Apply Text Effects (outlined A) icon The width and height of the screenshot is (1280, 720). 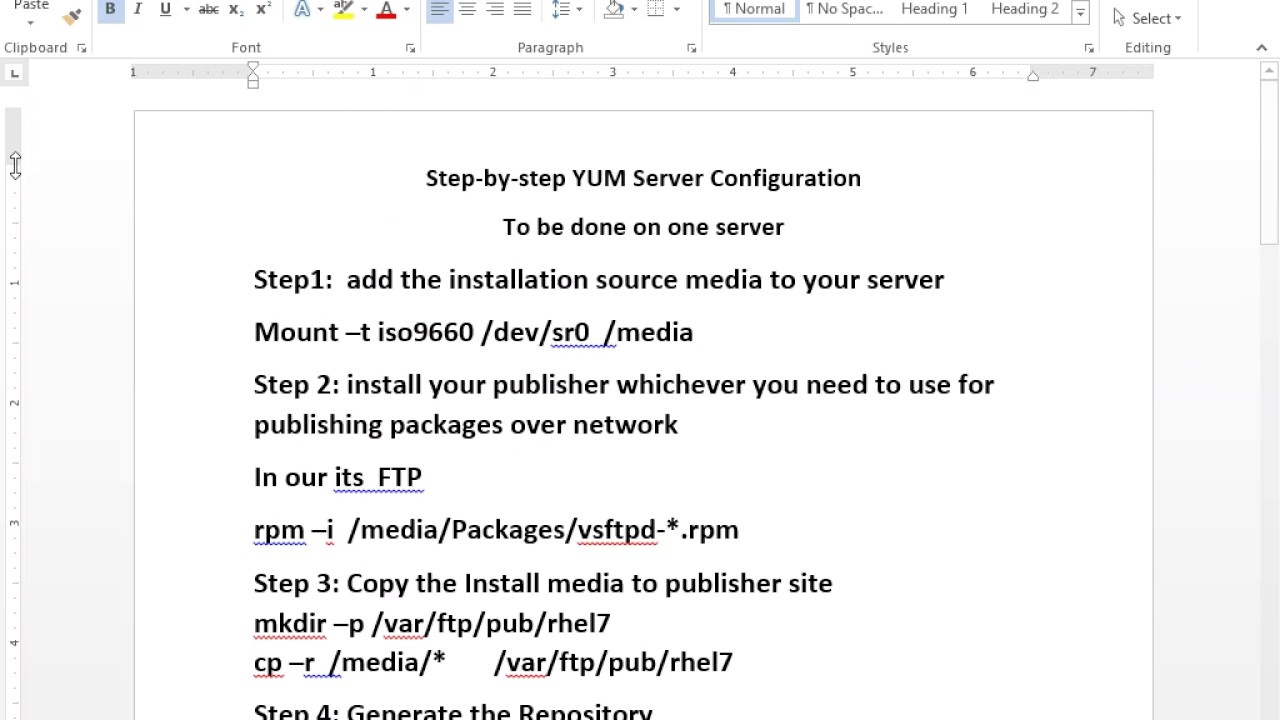(x=302, y=10)
